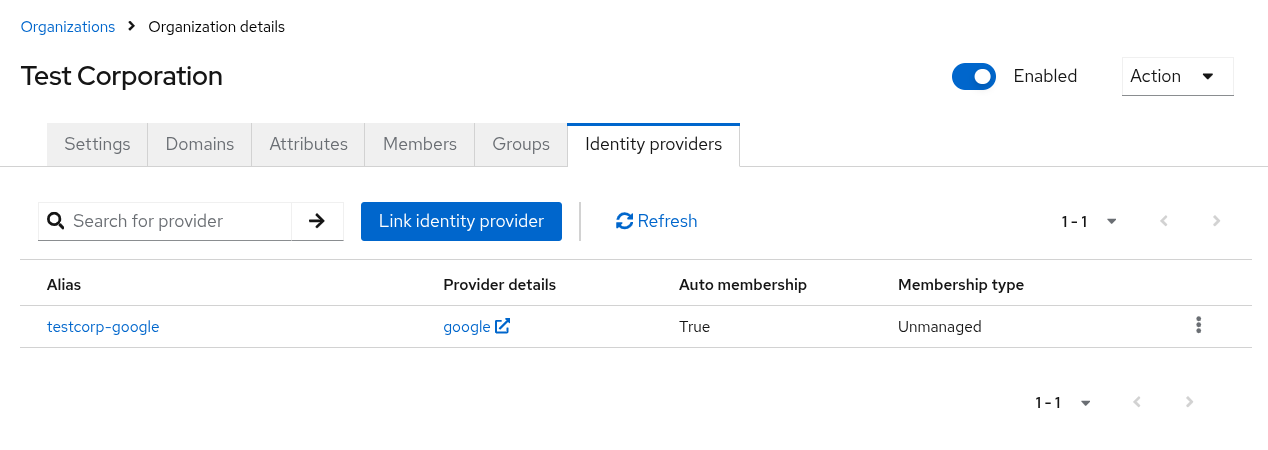The height and width of the screenshot is (450, 1268).
Task: Switch to the Domains tab
Action: point(200,144)
